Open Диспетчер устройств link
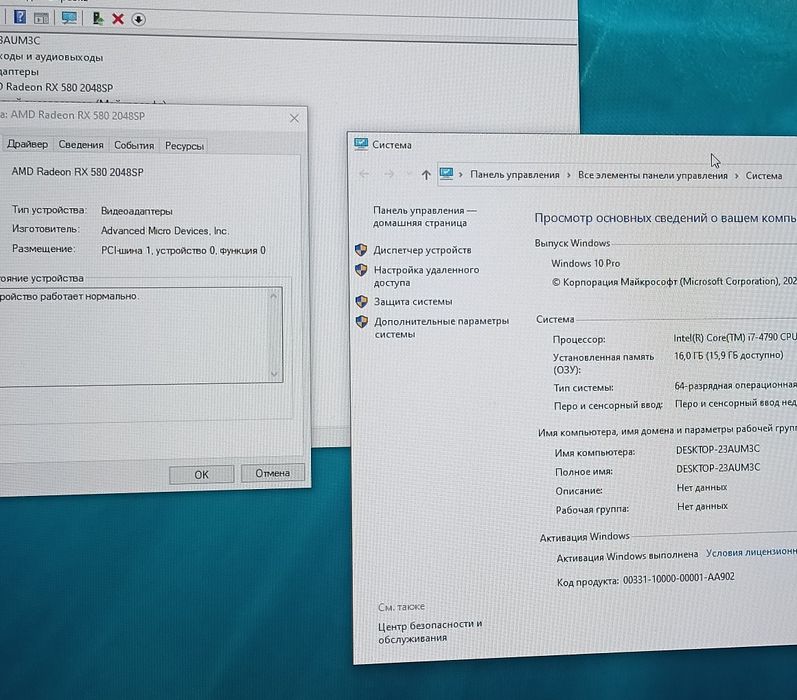 click(x=422, y=250)
